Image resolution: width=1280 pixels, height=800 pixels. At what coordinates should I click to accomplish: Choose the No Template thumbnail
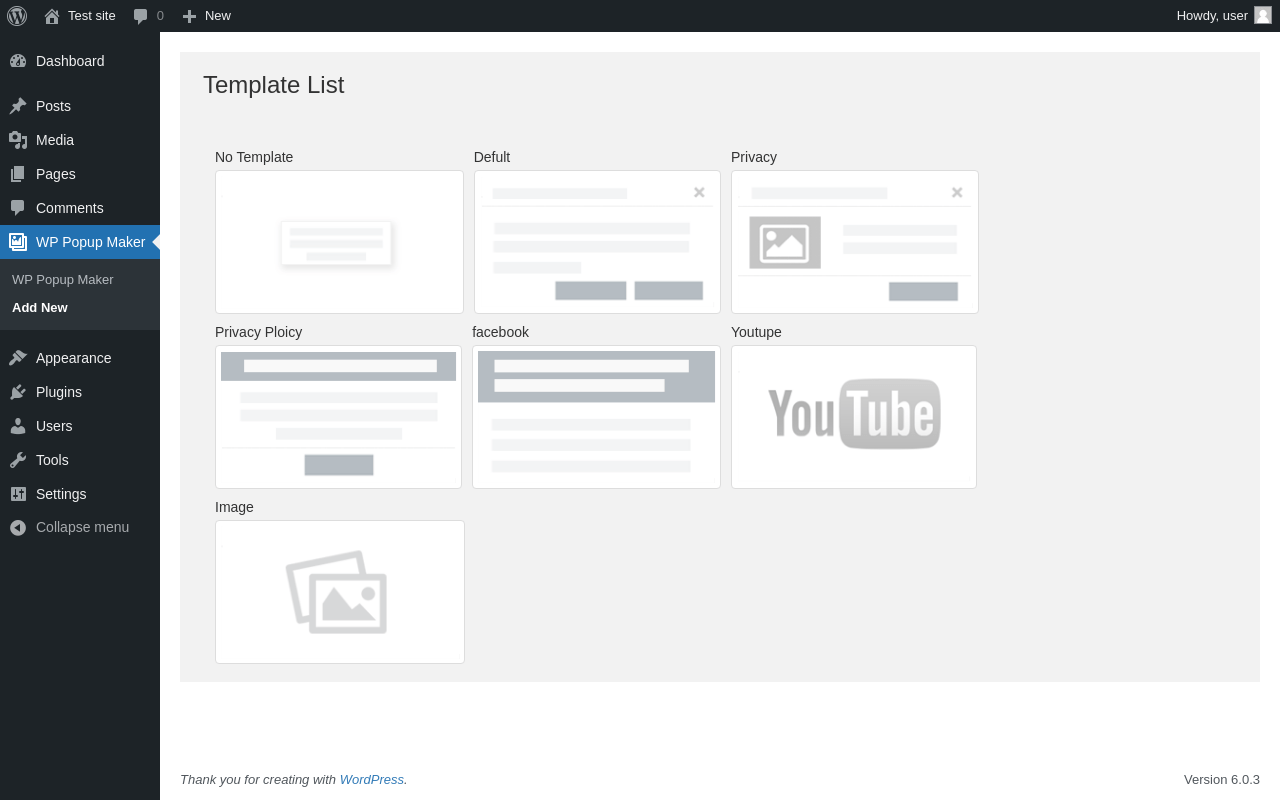tap(339, 242)
